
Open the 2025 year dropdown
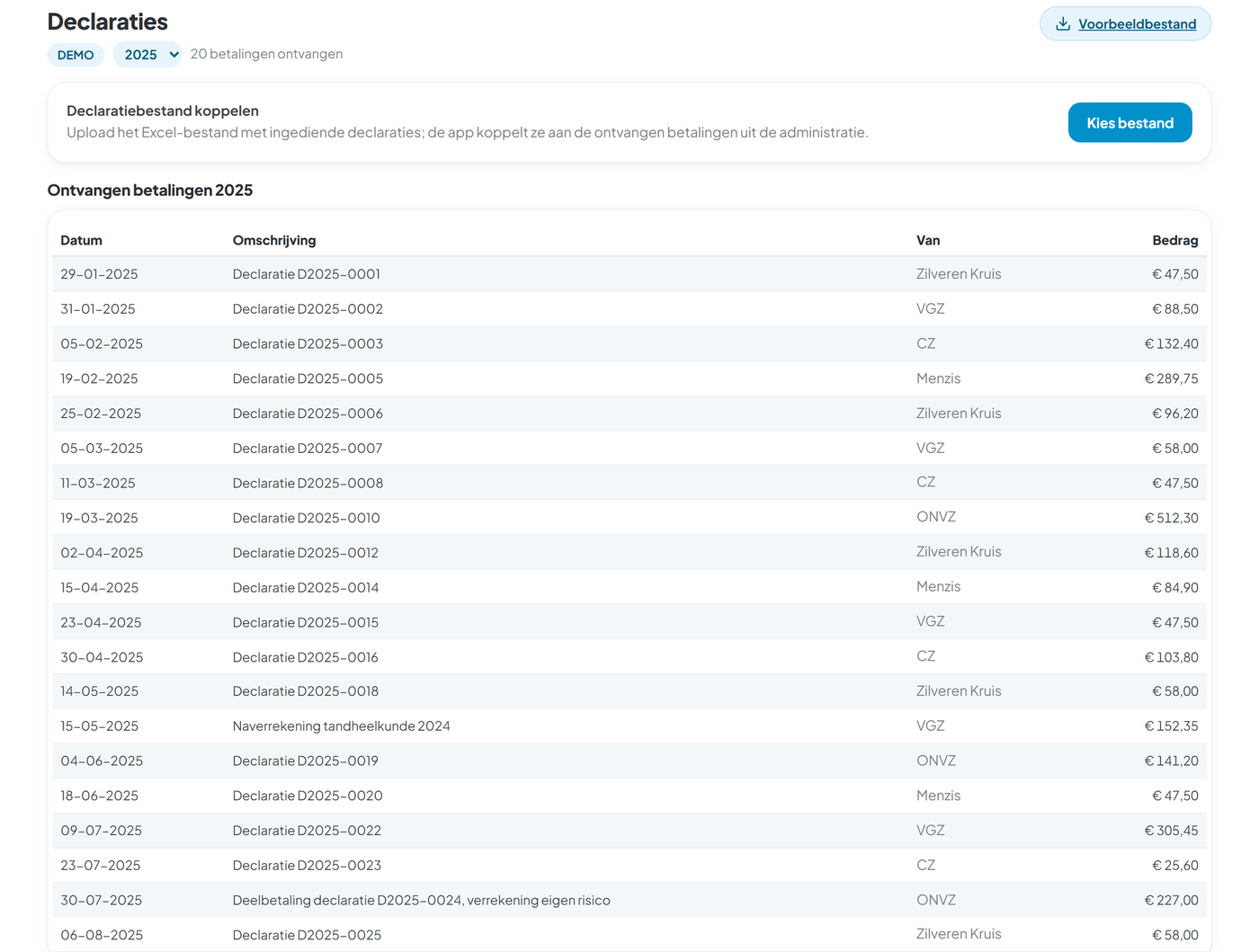(x=147, y=55)
